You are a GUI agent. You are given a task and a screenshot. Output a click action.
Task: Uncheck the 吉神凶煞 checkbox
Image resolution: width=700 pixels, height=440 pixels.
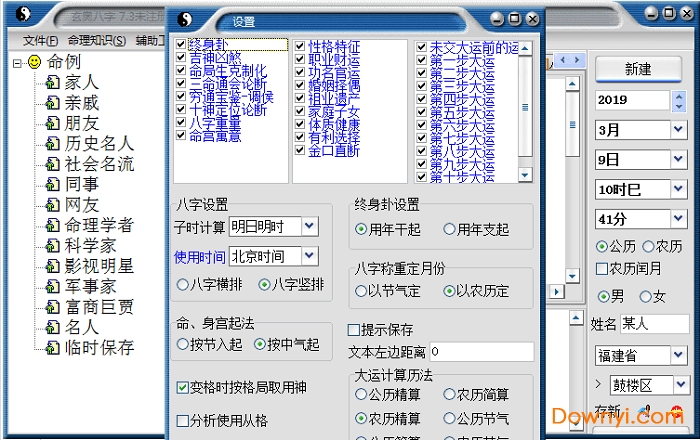[181, 57]
